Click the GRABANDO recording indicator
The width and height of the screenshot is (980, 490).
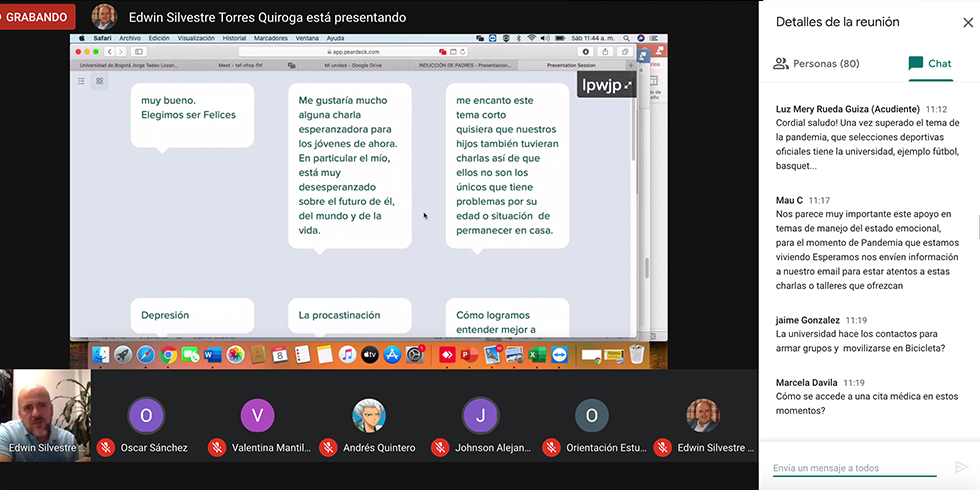click(x=37, y=17)
